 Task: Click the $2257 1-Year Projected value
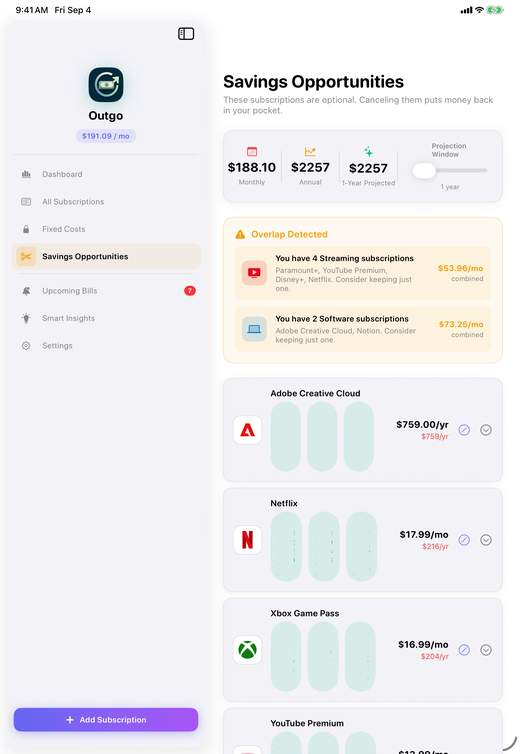pyautogui.click(x=368, y=168)
